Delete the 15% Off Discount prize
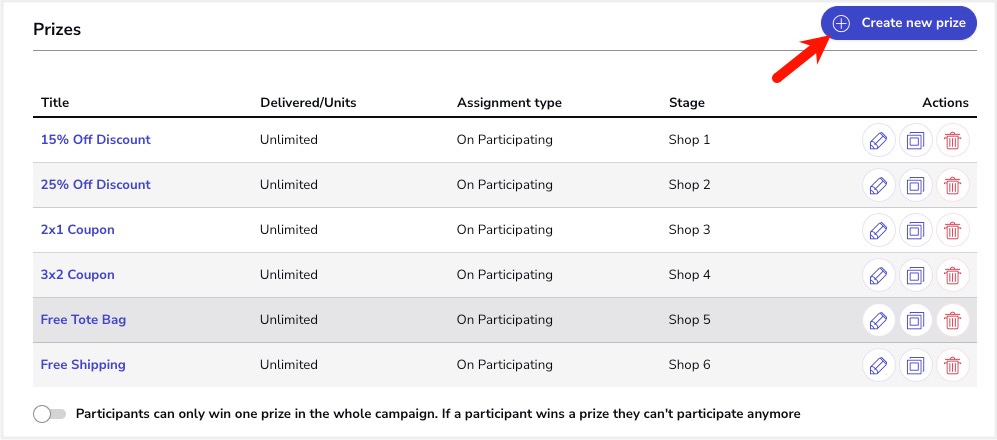997x440 pixels. pyautogui.click(x=952, y=141)
